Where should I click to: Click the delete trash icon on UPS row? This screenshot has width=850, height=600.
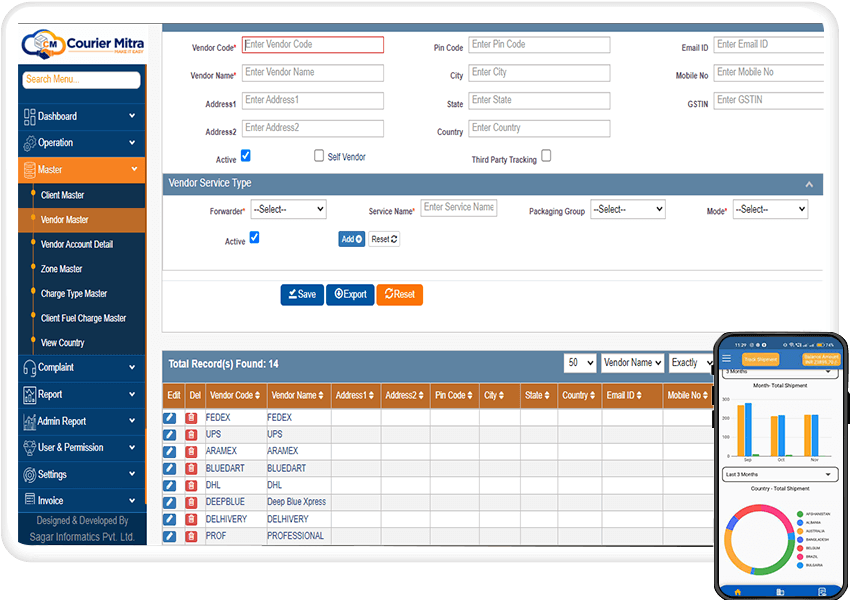(x=190, y=434)
